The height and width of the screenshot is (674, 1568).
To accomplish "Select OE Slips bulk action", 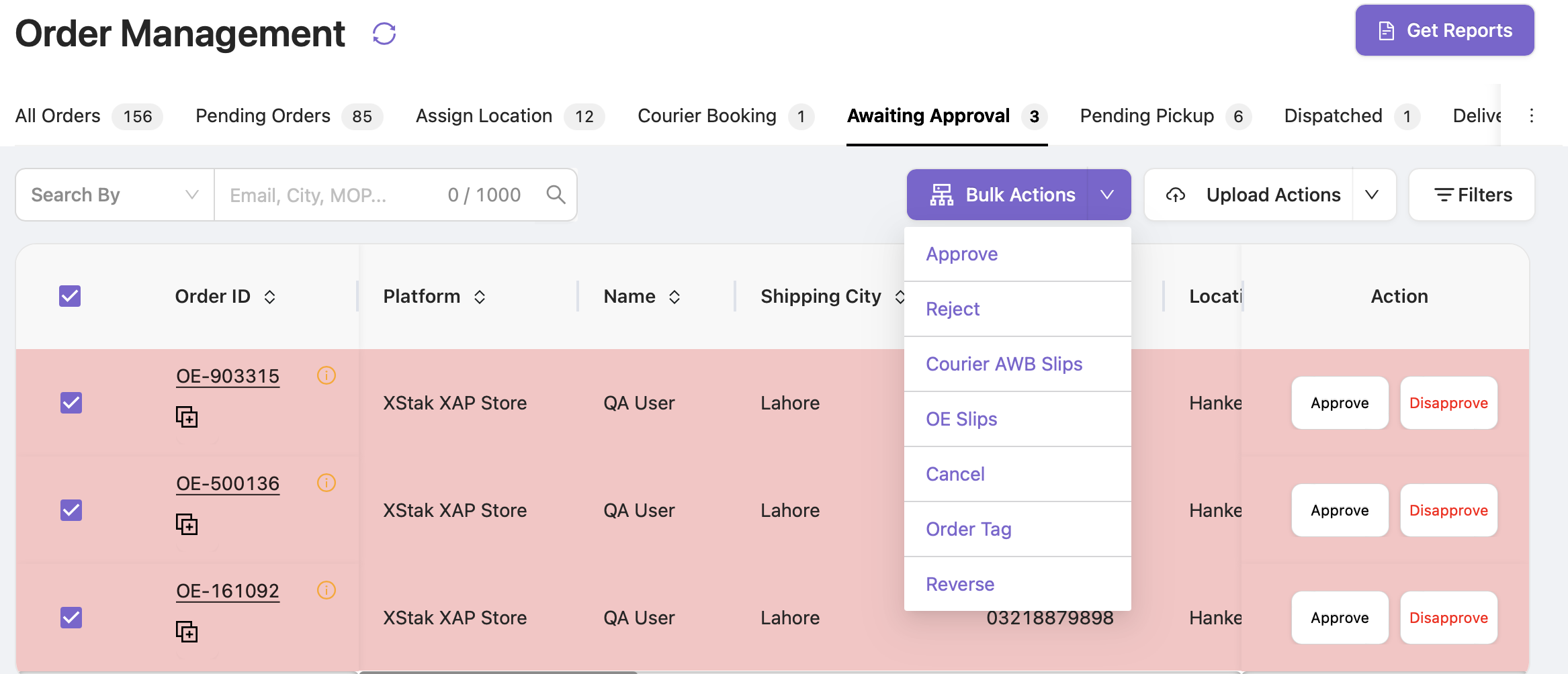I will (1017, 419).
